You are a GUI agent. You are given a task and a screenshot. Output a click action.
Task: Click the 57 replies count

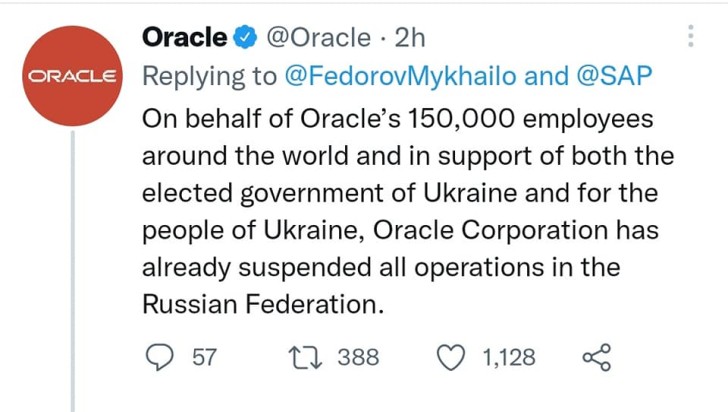point(204,357)
